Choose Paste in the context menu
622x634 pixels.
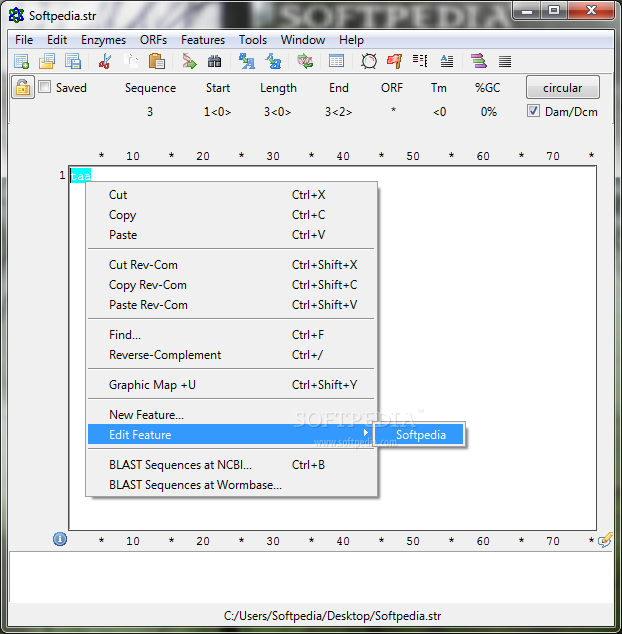point(231,235)
